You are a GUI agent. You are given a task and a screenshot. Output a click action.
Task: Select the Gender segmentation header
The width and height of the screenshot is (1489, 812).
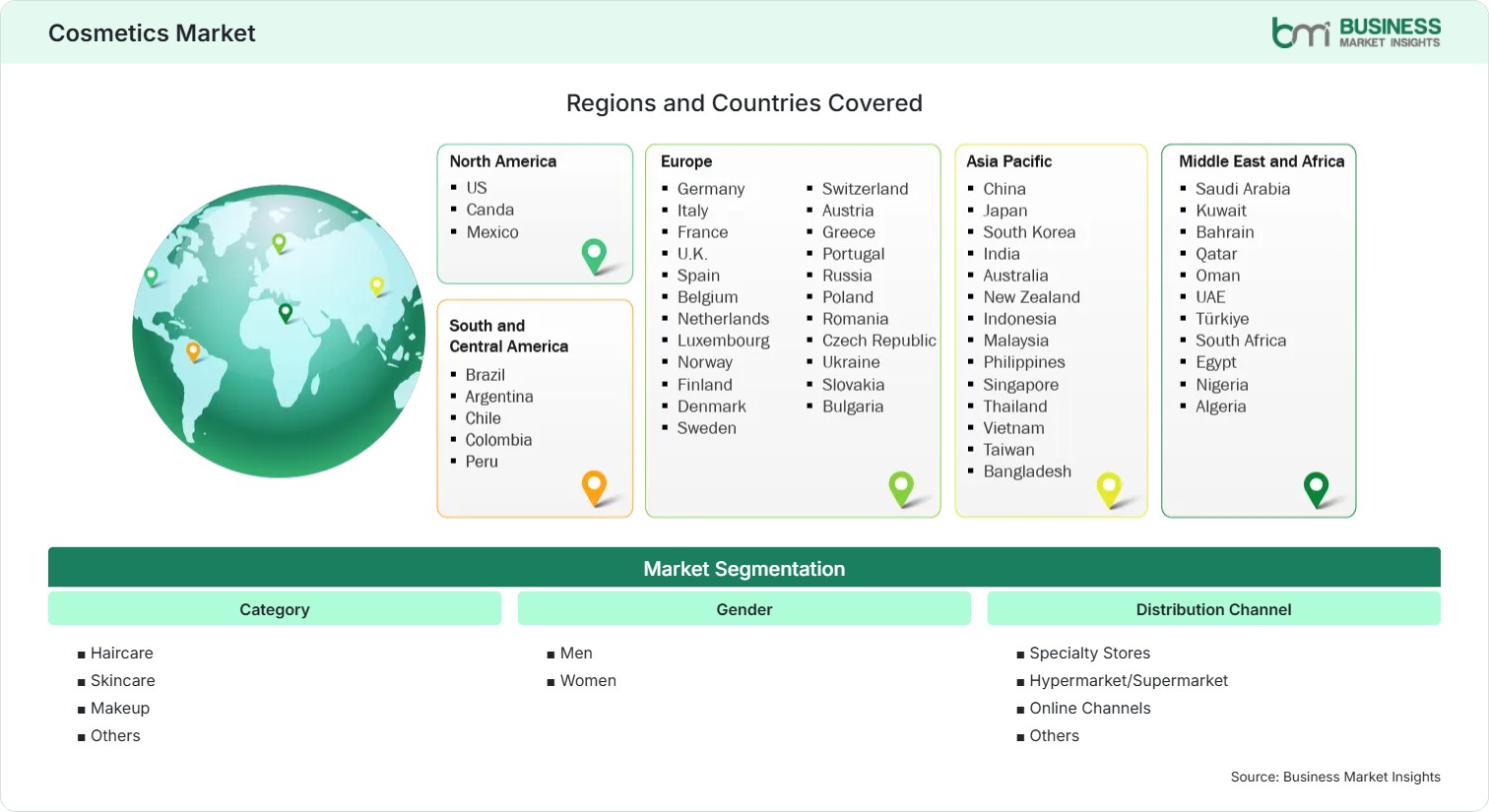pos(744,609)
